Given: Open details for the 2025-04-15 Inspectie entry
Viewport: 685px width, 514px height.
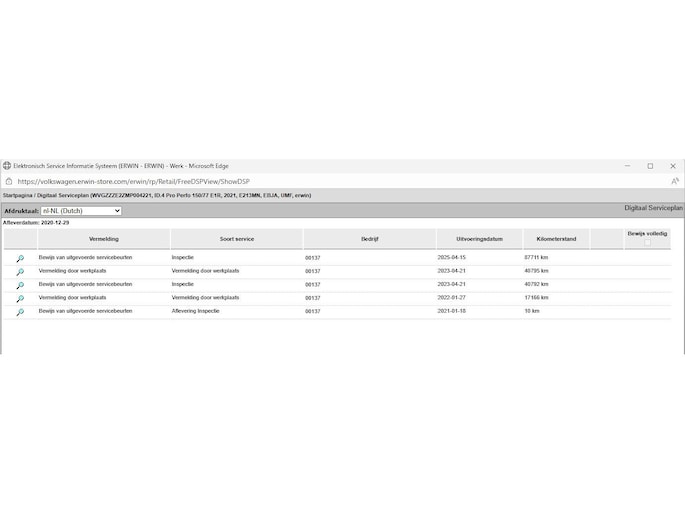Looking at the screenshot, I should pyautogui.click(x=19, y=258).
